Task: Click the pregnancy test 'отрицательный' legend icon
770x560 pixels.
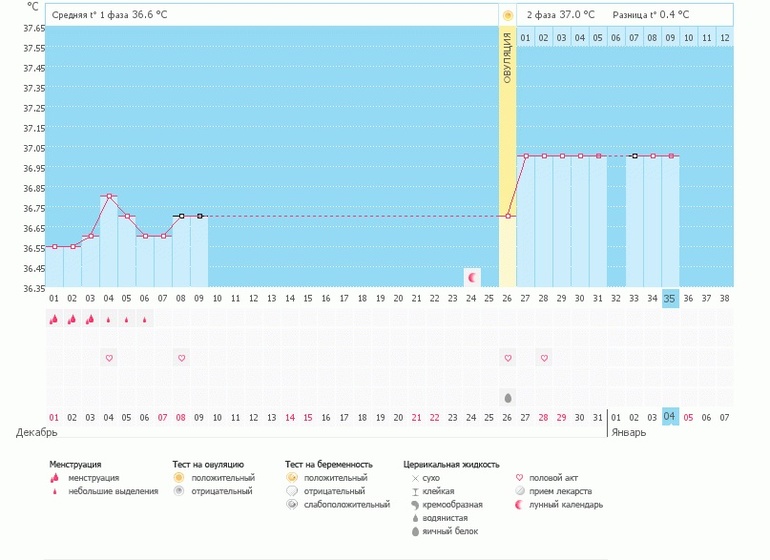Action: tap(292, 491)
